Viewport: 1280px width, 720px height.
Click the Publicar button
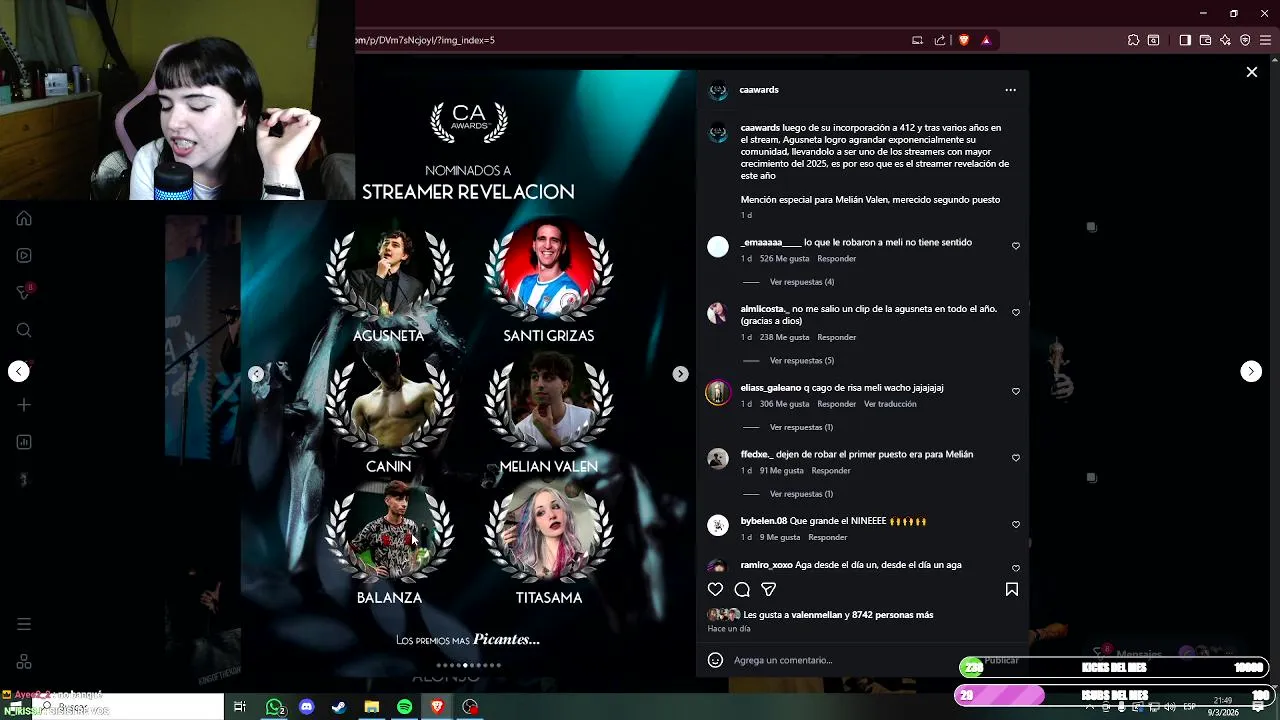1001,660
